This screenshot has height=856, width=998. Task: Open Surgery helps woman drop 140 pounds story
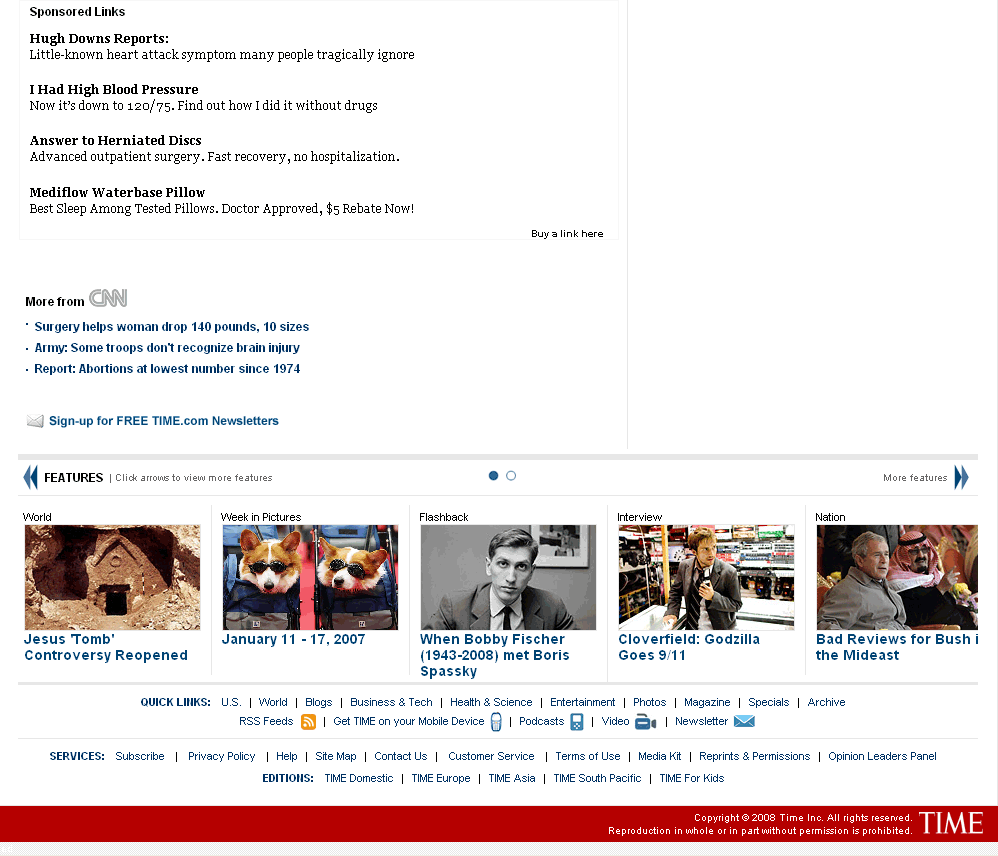pos(171,326)
